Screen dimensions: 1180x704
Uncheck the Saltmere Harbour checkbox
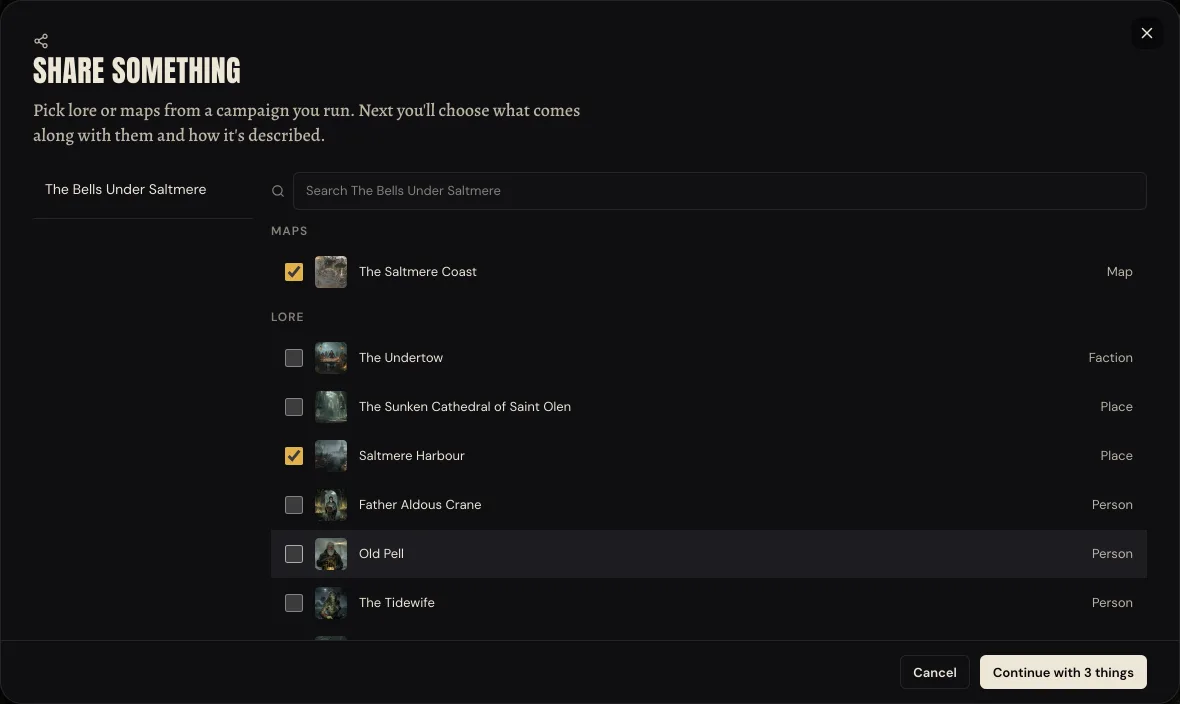(293, 456)
